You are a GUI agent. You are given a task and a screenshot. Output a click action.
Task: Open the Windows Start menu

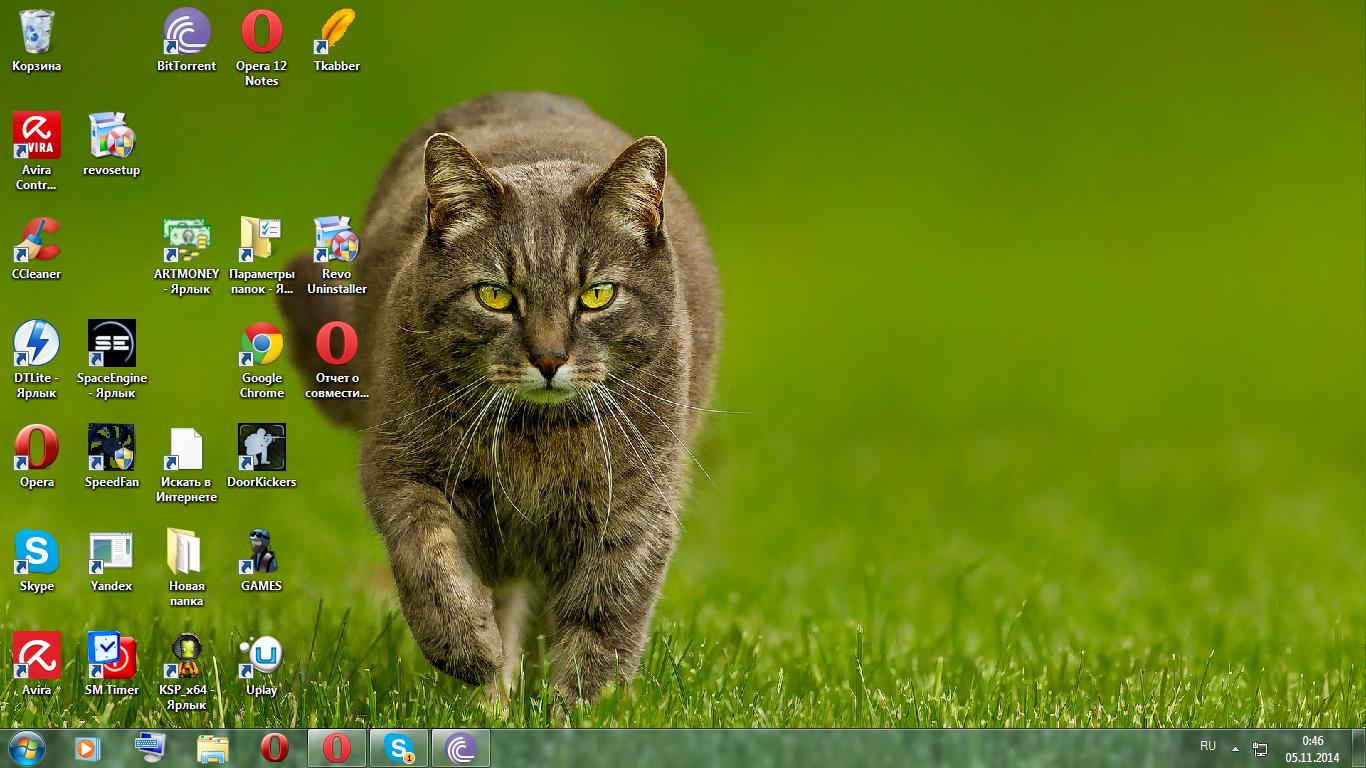point(27,748)
